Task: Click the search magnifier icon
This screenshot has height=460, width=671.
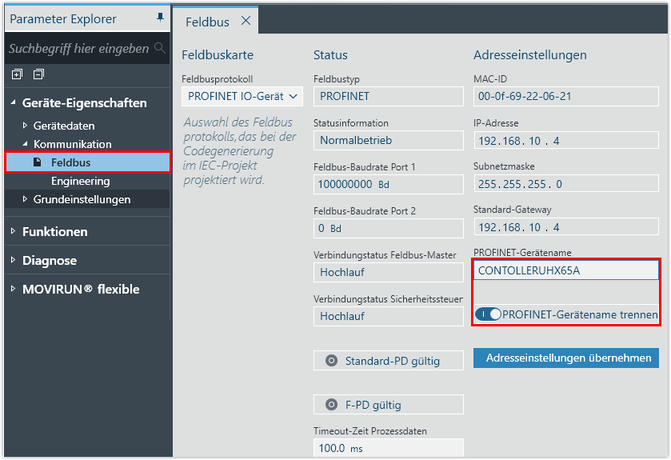Action: click(x=160, y=48)
